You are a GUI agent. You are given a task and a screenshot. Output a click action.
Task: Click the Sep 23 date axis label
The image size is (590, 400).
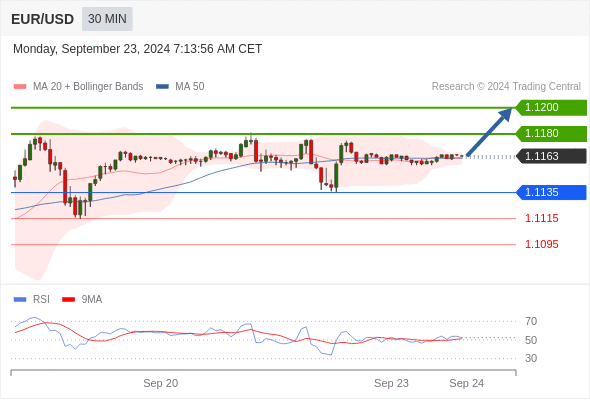(391, 383)
